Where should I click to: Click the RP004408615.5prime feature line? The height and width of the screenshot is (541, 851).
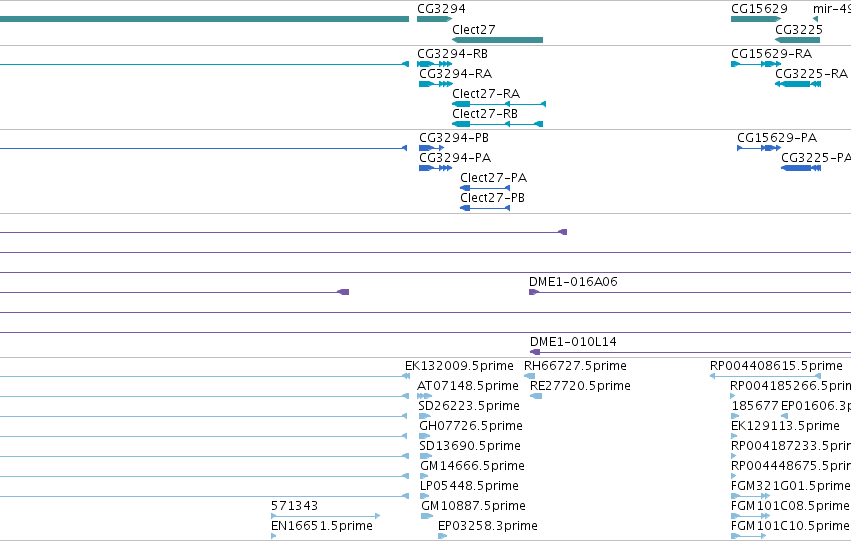click(765, 376)
